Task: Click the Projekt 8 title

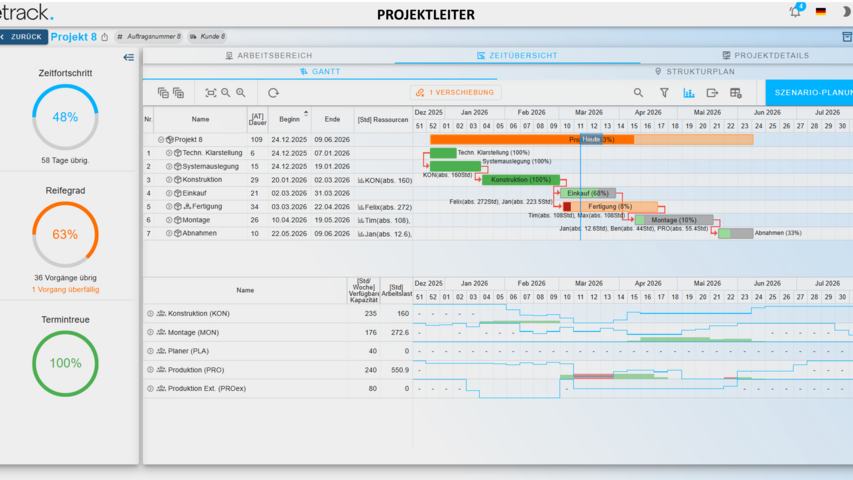Action: (x=73, y=37)
